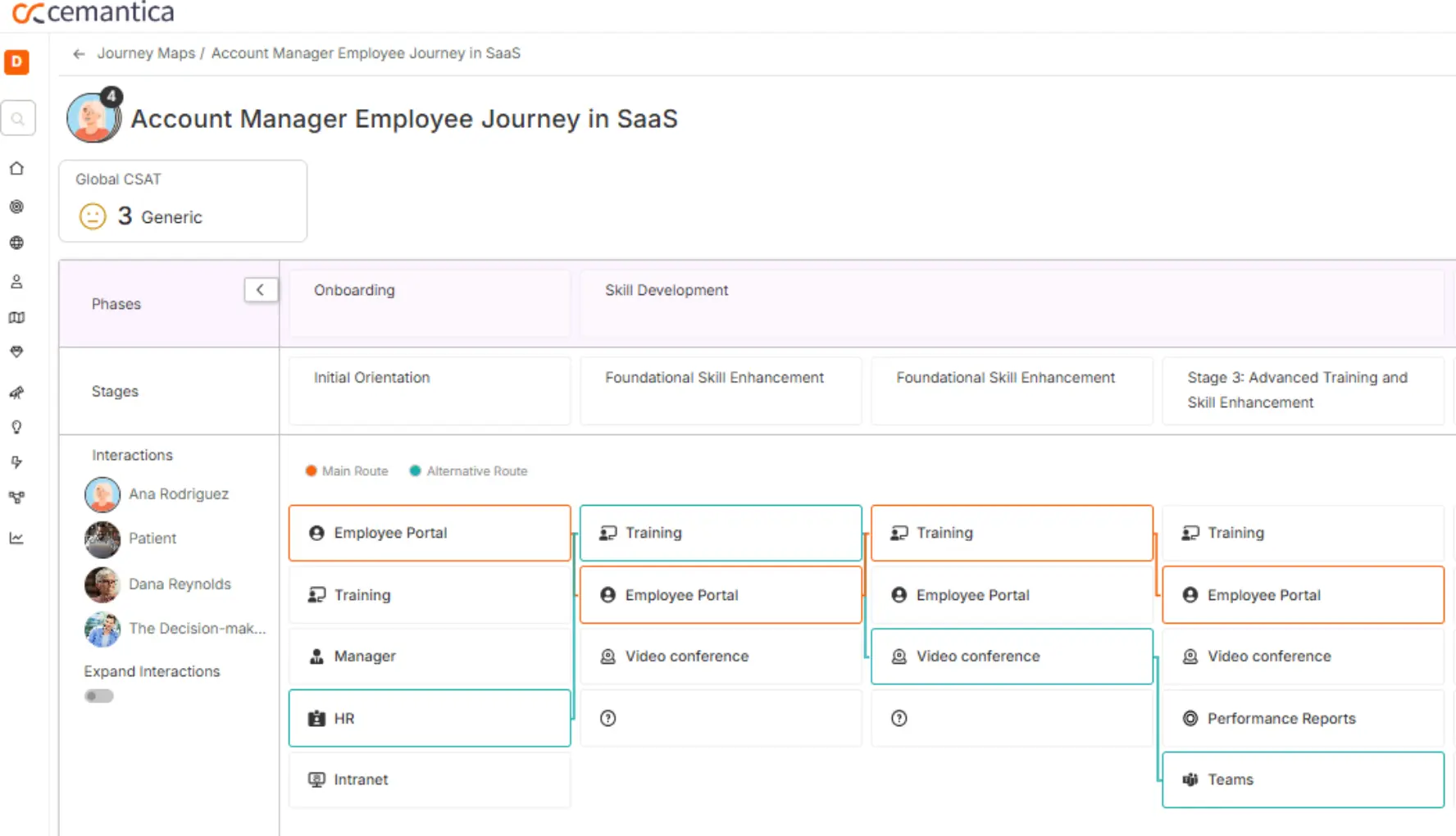Select the Patient persona
Viewport: 1456px width, 836px height.
tap(130, 538)
